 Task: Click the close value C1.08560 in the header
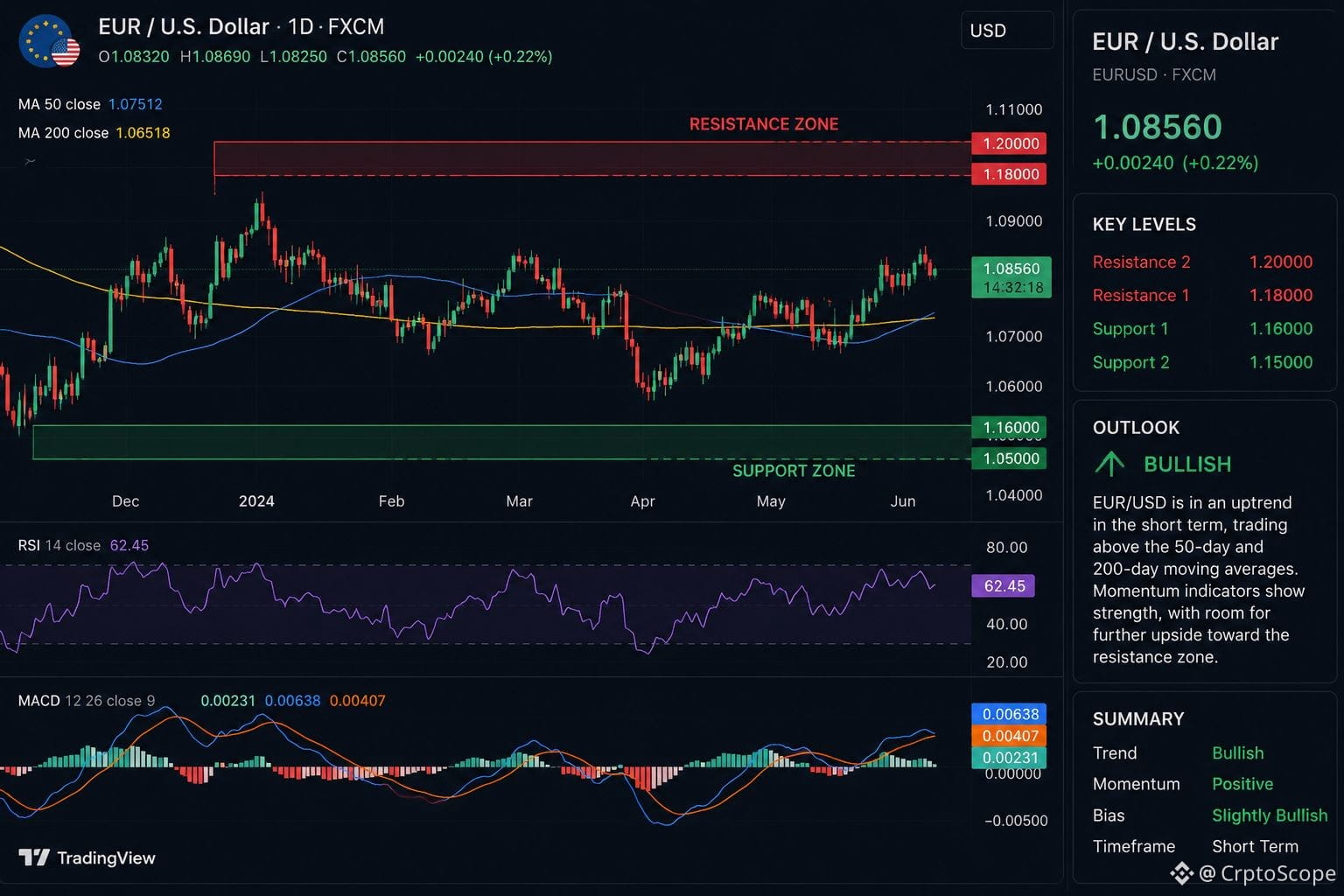(x=371, y=57)
